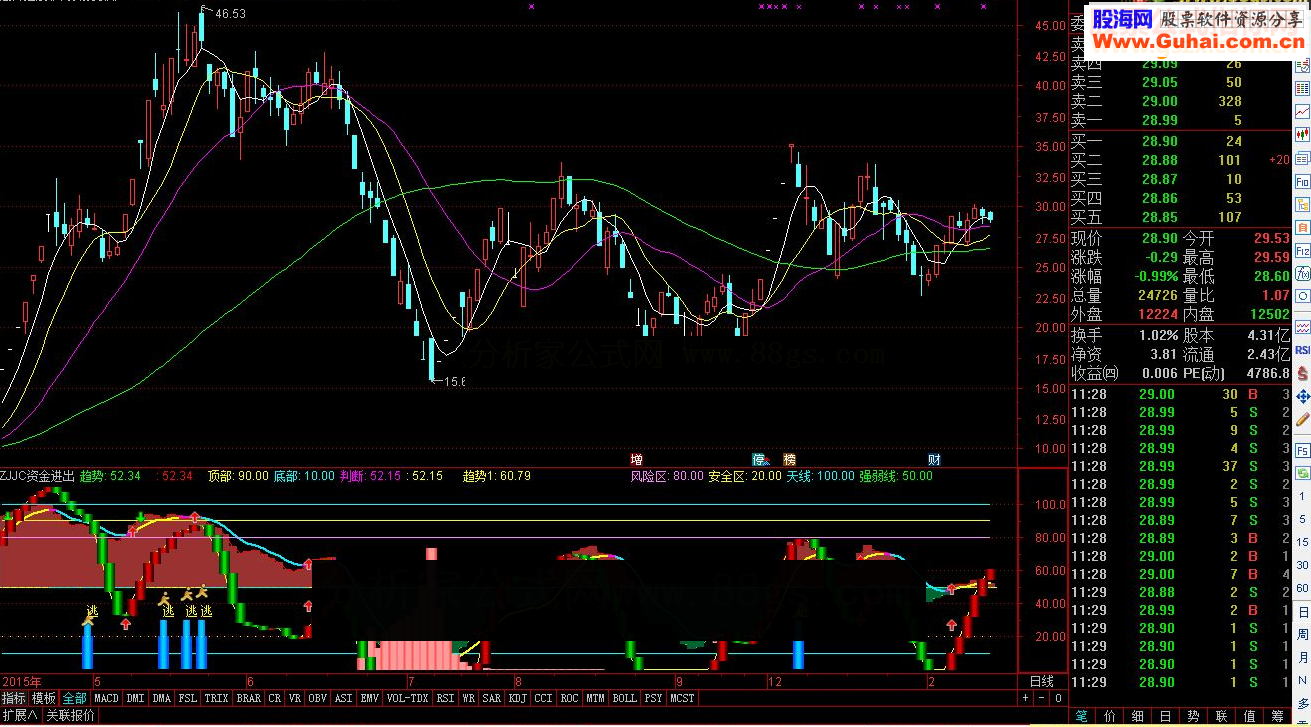Click the small o button beside 日线
Screen dimensions: 1311x727
point(1058,698)
